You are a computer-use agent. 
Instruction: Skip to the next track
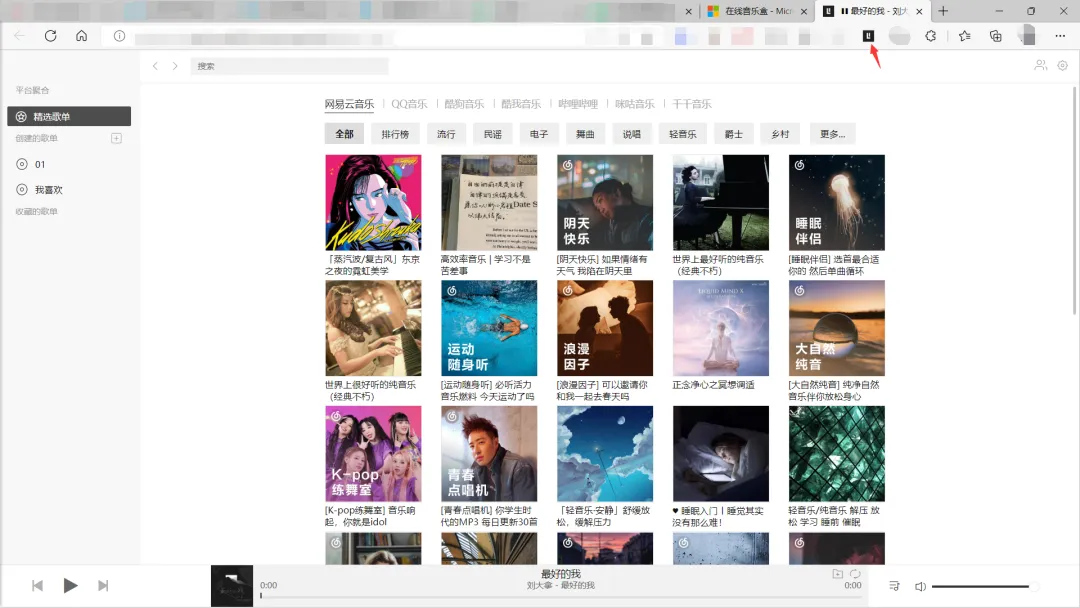[103, 585]
